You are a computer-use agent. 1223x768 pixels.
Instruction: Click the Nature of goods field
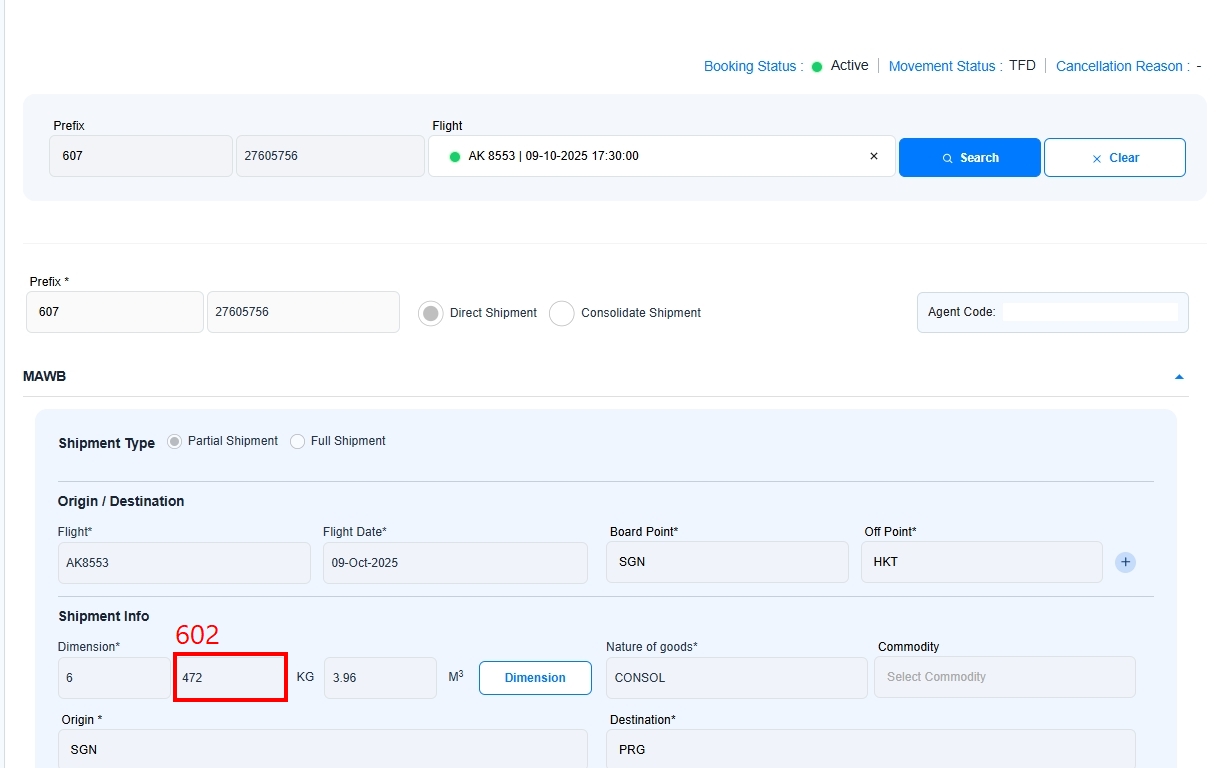[x=736, y=677]
